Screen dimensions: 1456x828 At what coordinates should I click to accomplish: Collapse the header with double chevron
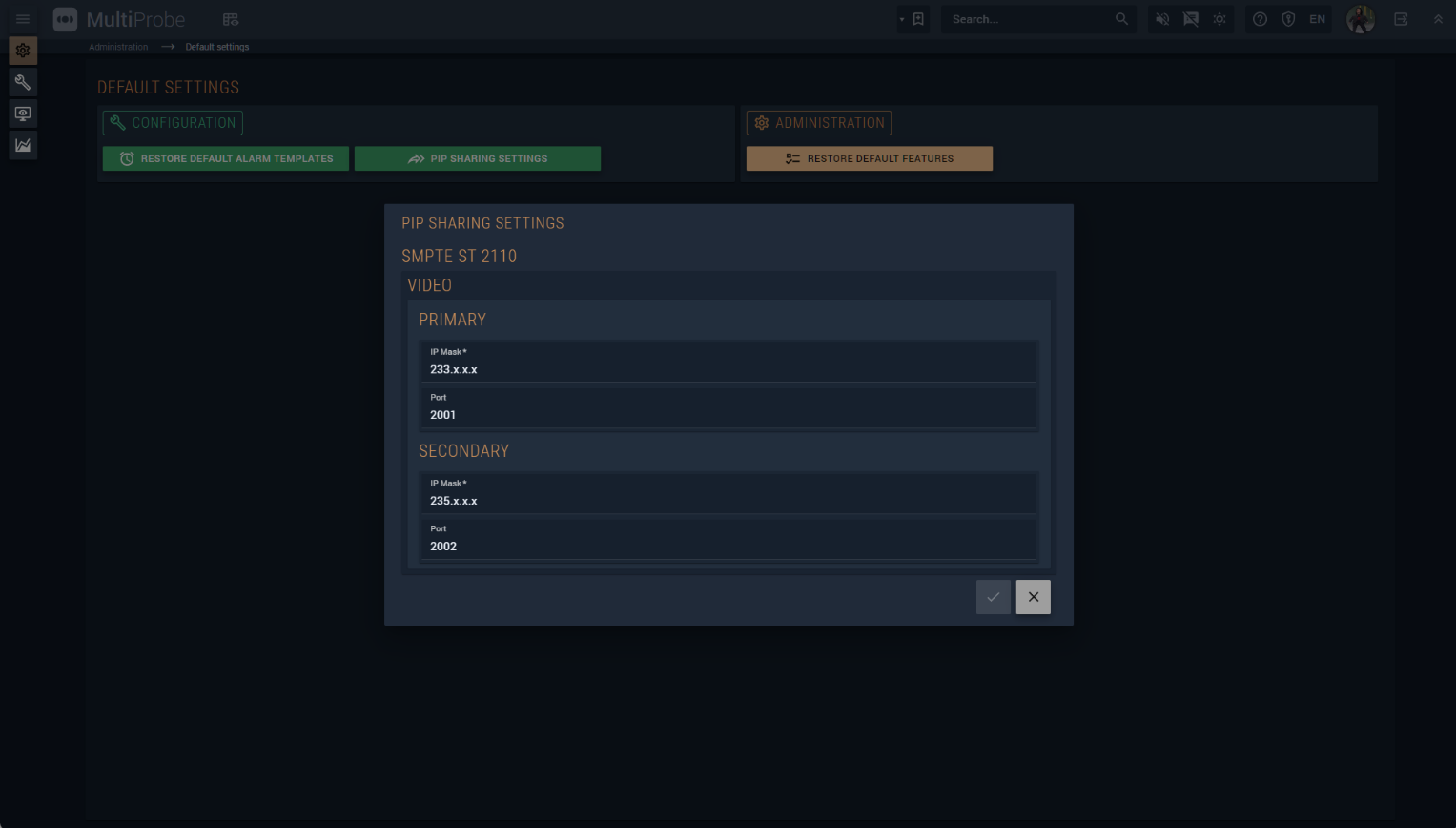pyautogui.click(x=1438, y=19)
